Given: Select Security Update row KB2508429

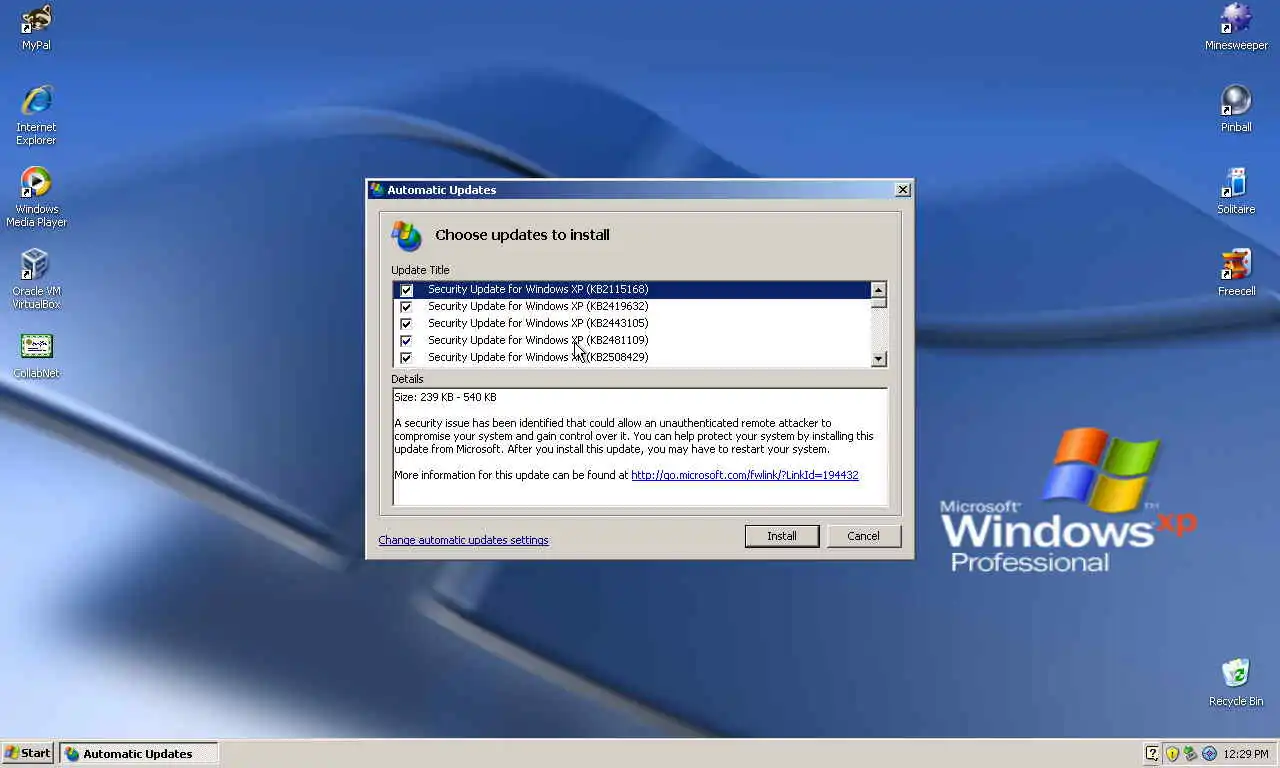Looking at the screenshot, I should pos(632,358).
